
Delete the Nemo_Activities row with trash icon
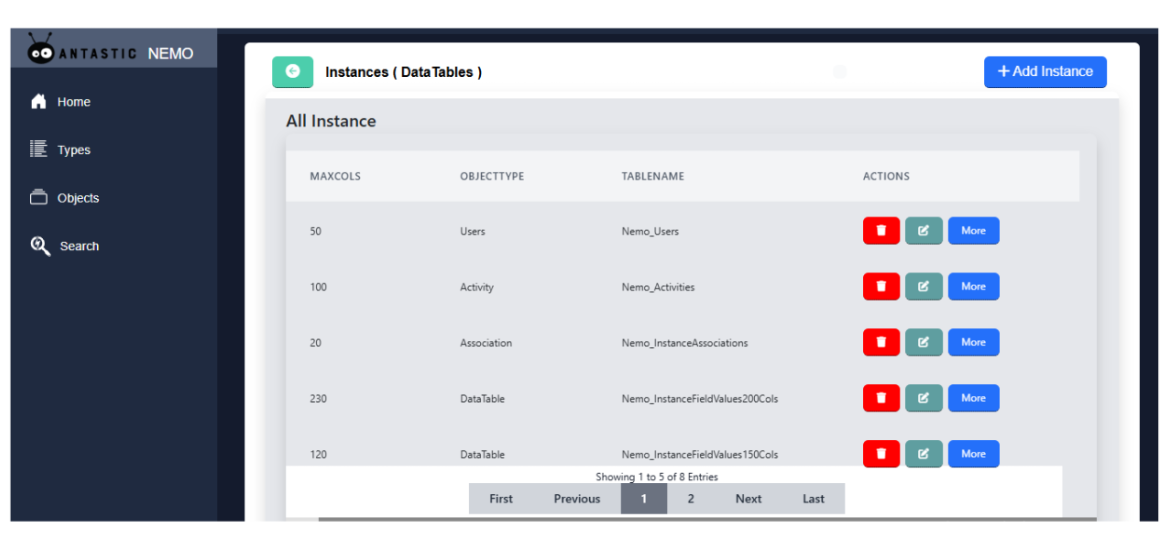[x=881, y=287]
